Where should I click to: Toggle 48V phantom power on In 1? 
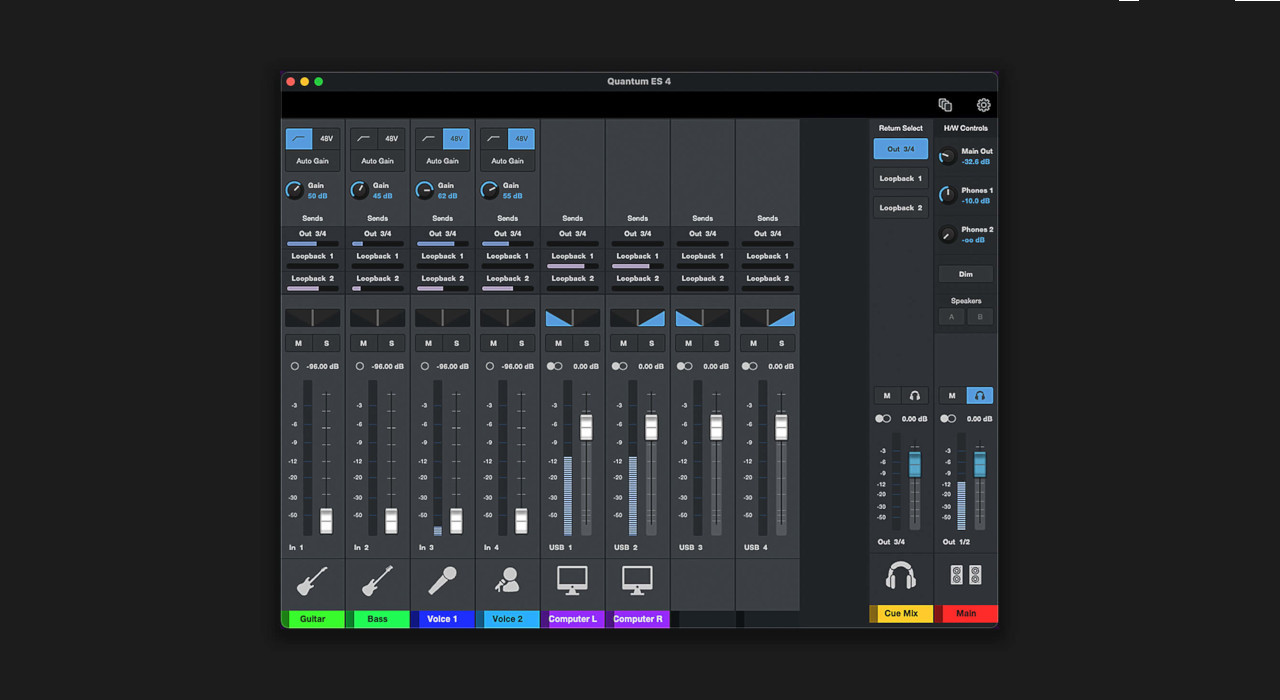[x=327, y=139]
